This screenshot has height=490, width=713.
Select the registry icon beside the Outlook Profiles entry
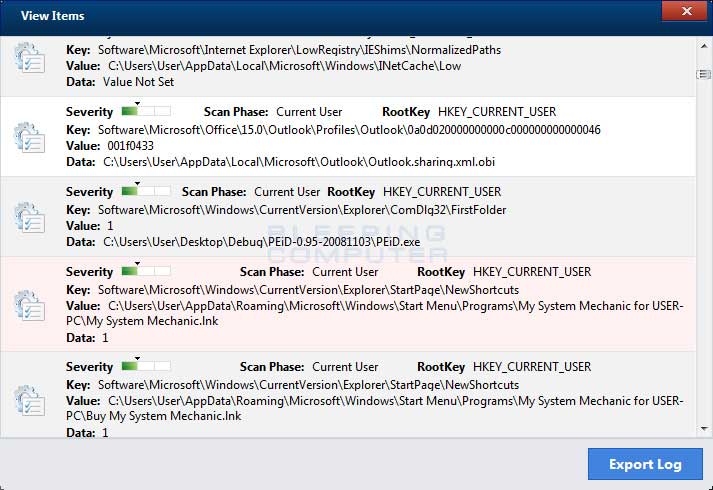[30, 138]
